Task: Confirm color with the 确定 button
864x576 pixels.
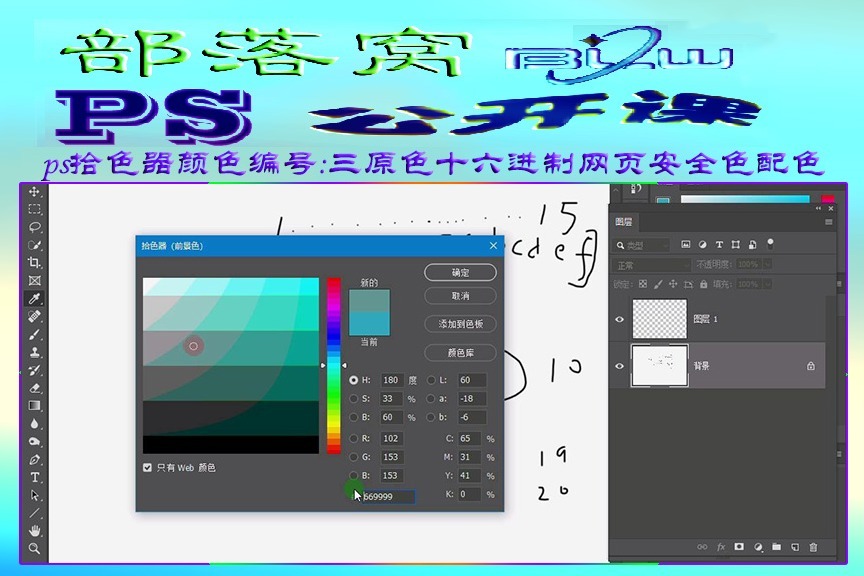Action: point(460,273)
